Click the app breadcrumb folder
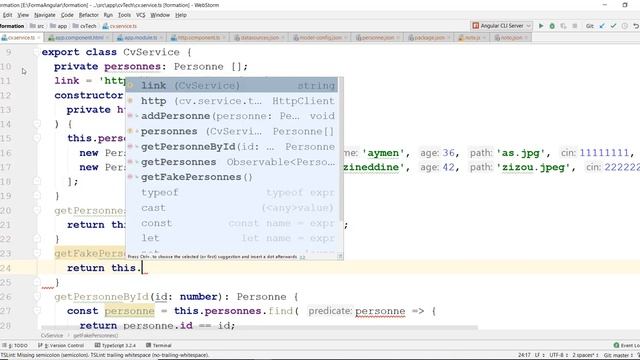The image size is (640, 360). tap(58, 26)
